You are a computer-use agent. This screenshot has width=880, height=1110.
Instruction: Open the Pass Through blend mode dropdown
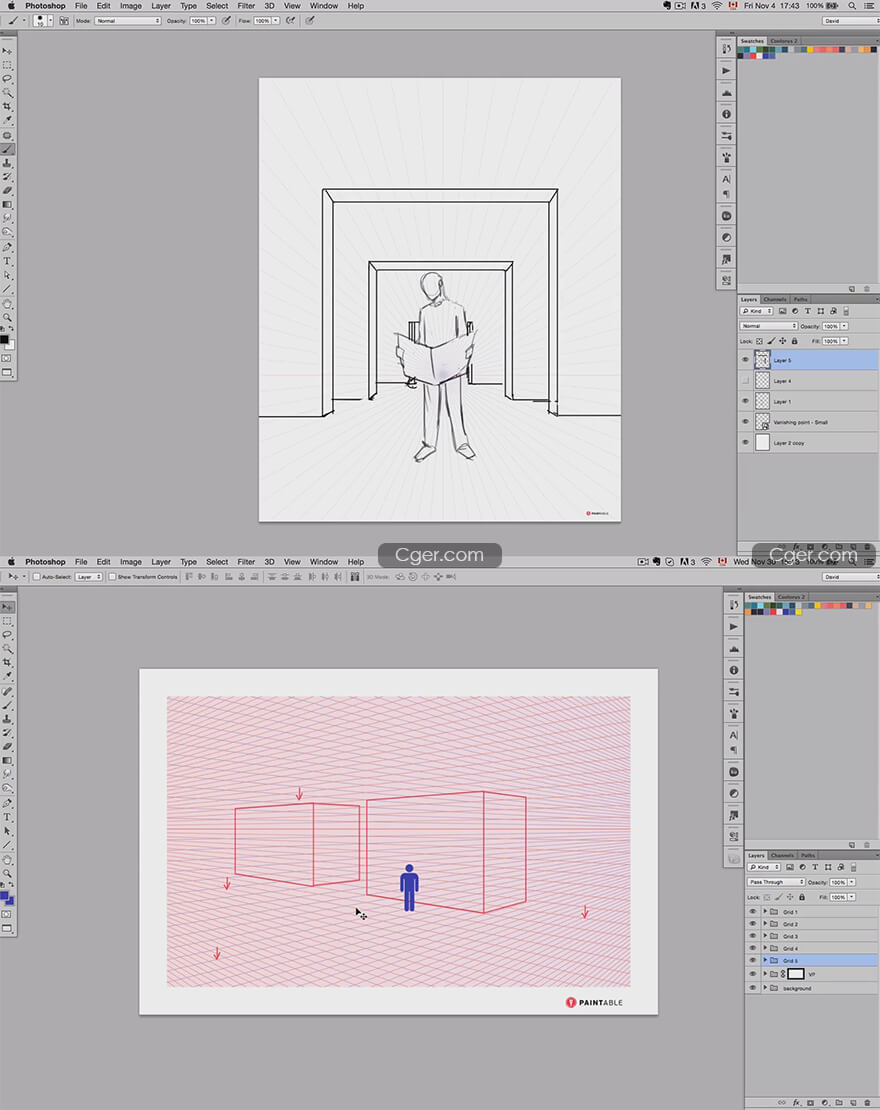click(777, 882)
